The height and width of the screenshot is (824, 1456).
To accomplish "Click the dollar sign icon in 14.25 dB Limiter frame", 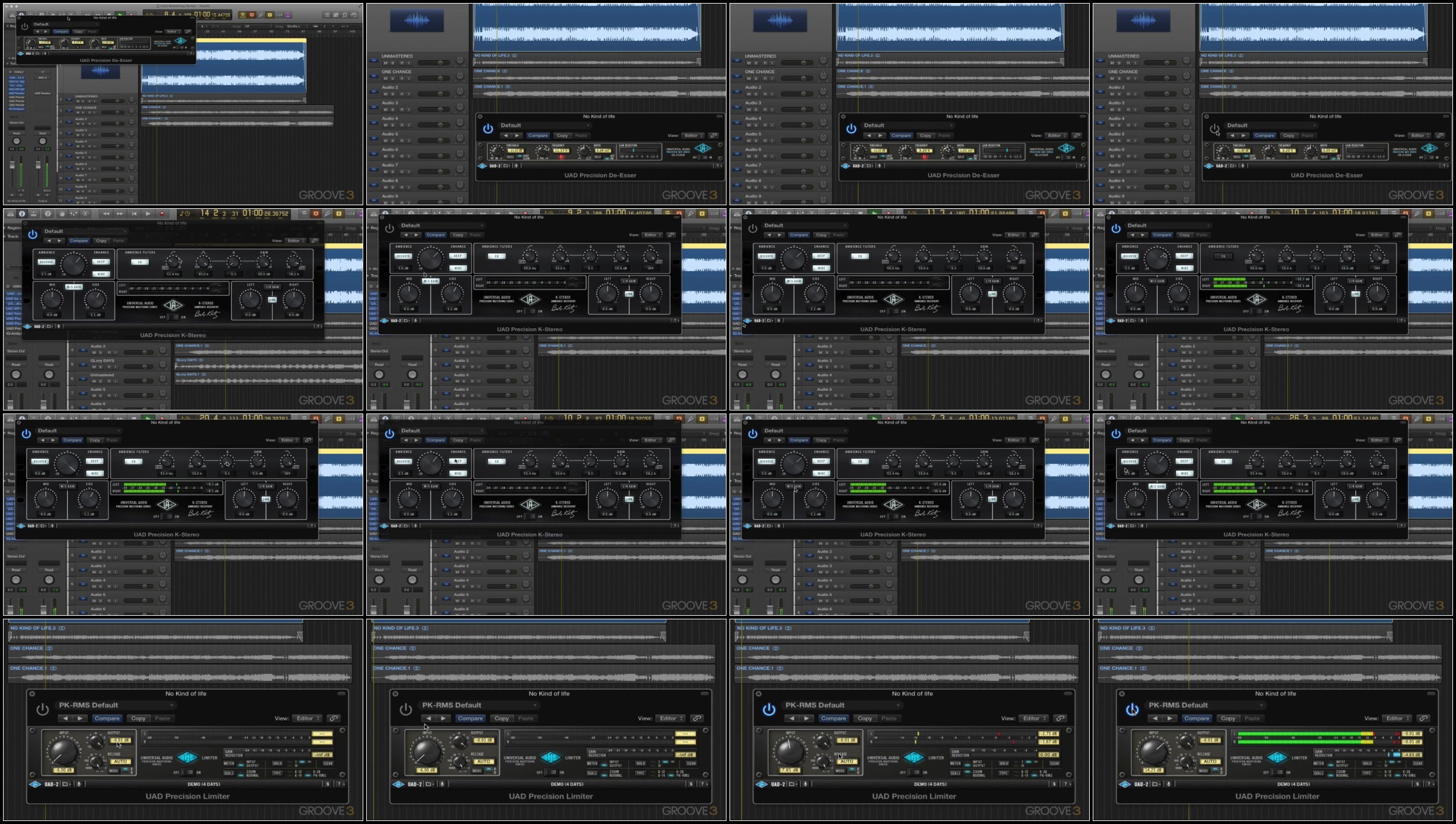I will (1418, 784).
